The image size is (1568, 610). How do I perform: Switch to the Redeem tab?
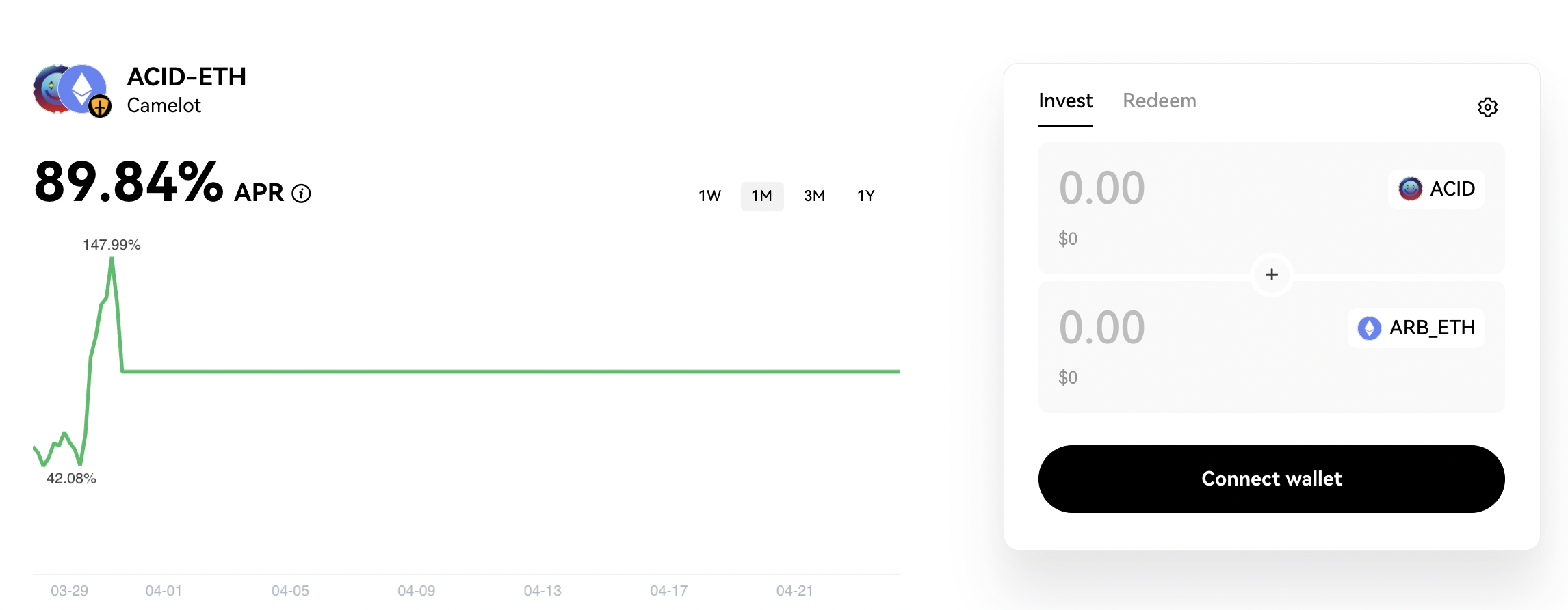1160,101
